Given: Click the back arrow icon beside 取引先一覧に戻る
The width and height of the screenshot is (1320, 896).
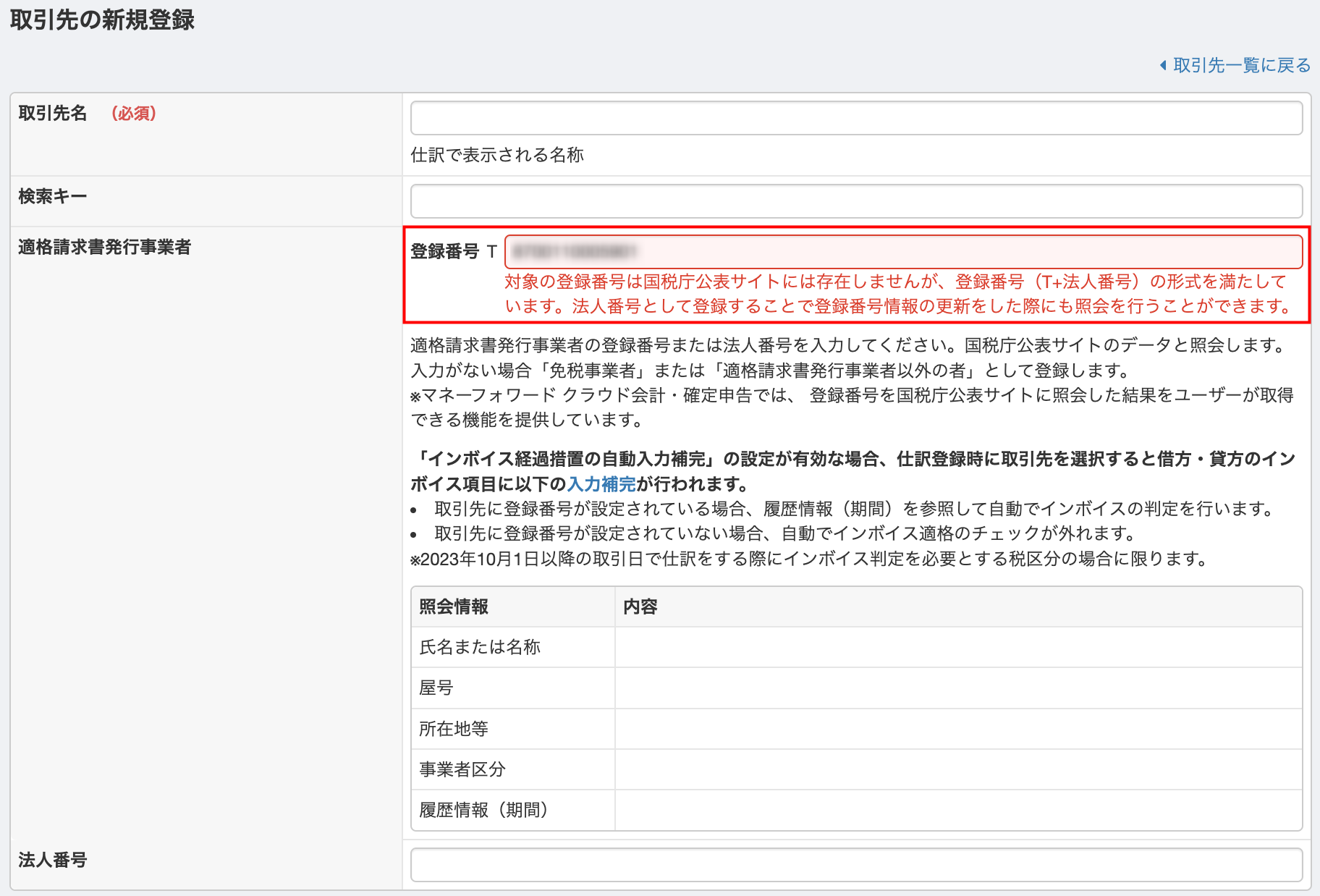Looking at the screenshot, I should [x=1164, y=64].
